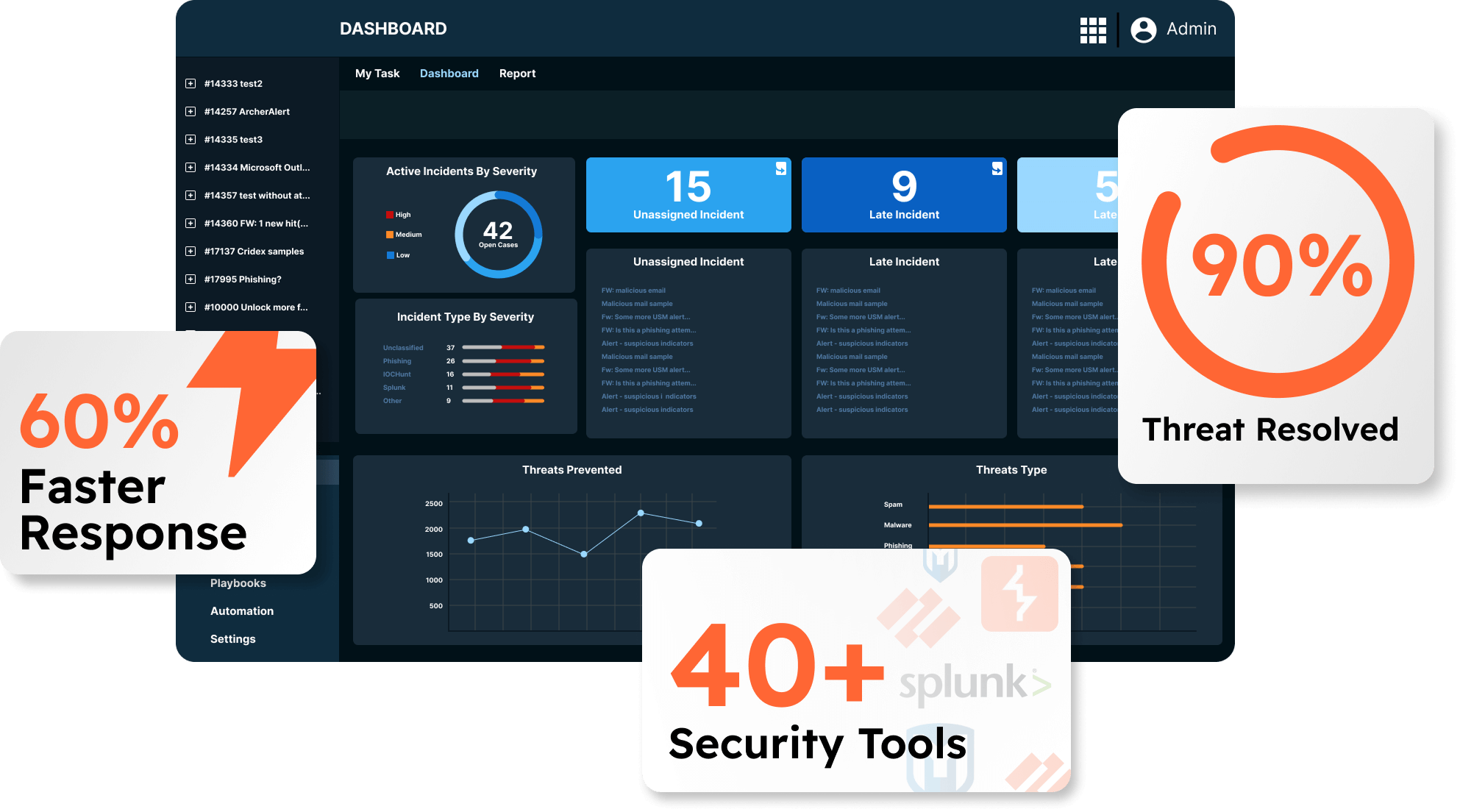Open the Report tab
This screenshot has height=812, width=1460.
[x=517, y=73]
